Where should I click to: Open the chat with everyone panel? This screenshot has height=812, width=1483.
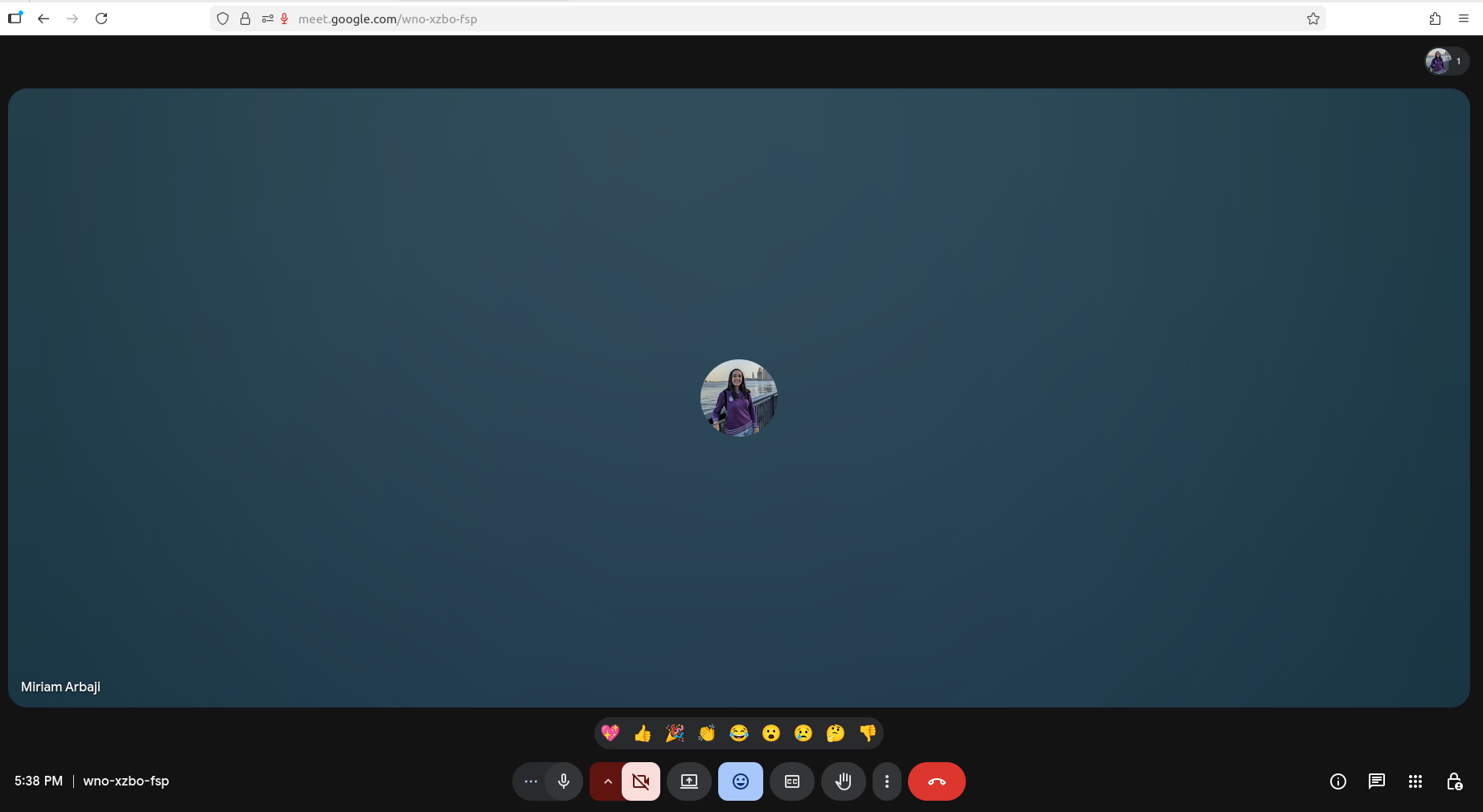(1377, 781)
